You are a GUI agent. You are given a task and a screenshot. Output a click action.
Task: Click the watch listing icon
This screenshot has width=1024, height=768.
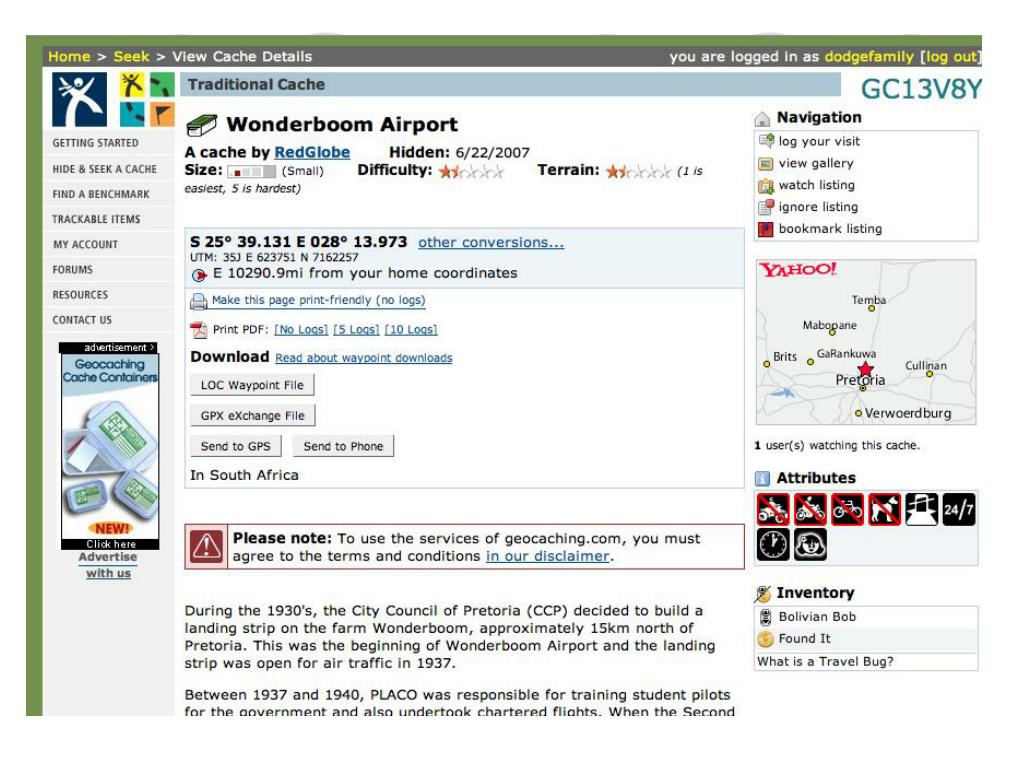click(x=766, y=185)
